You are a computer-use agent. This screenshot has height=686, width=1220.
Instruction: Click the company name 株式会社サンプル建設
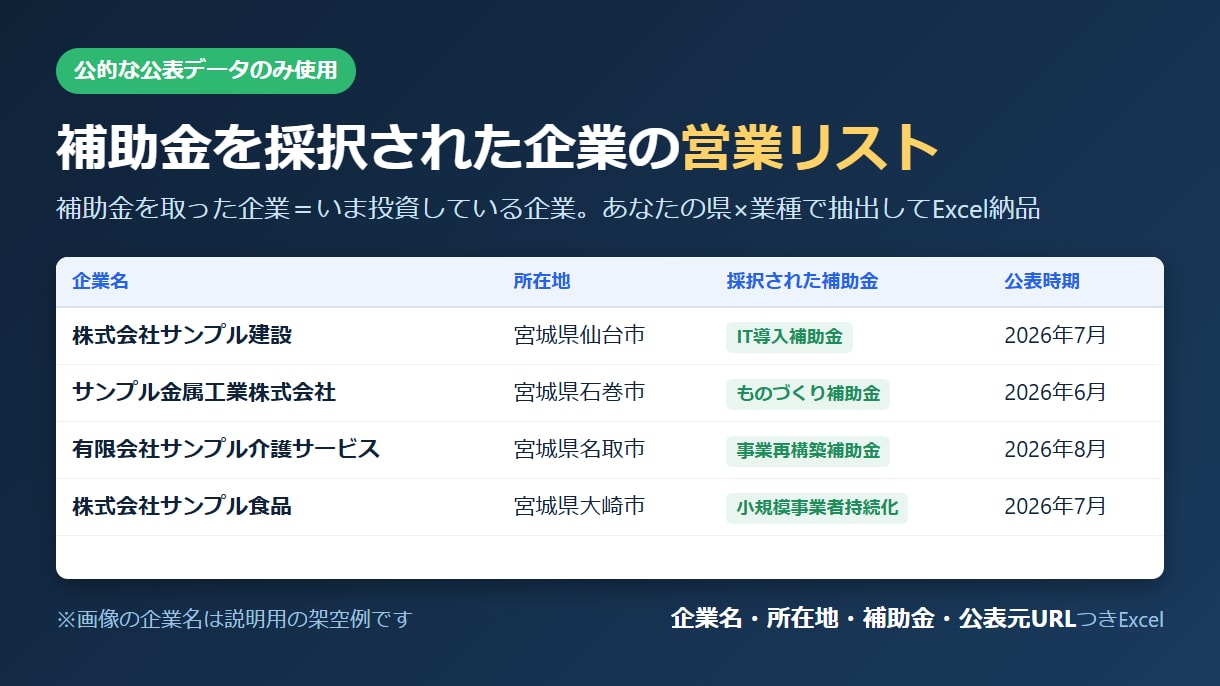182,335
